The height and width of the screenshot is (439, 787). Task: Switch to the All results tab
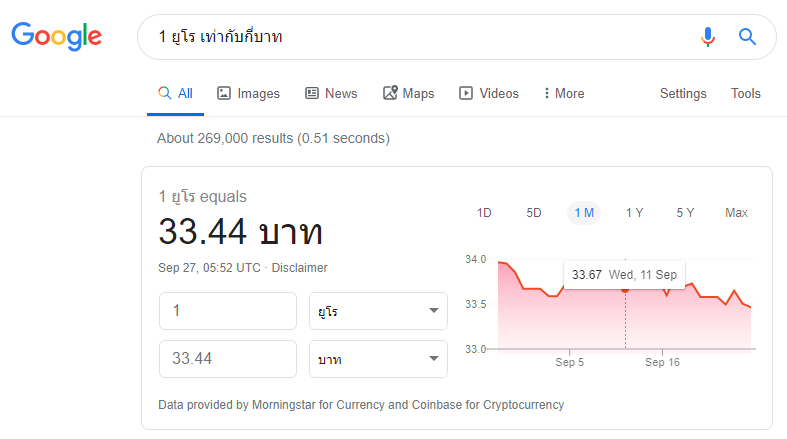click(x=176, y=93)
